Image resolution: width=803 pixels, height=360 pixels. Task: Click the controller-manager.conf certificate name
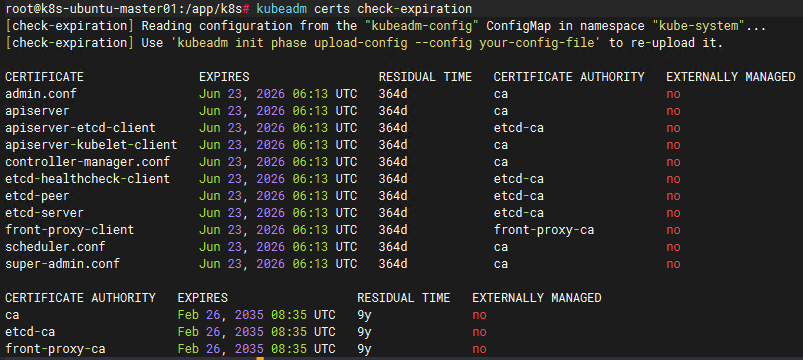pos(88,162)
